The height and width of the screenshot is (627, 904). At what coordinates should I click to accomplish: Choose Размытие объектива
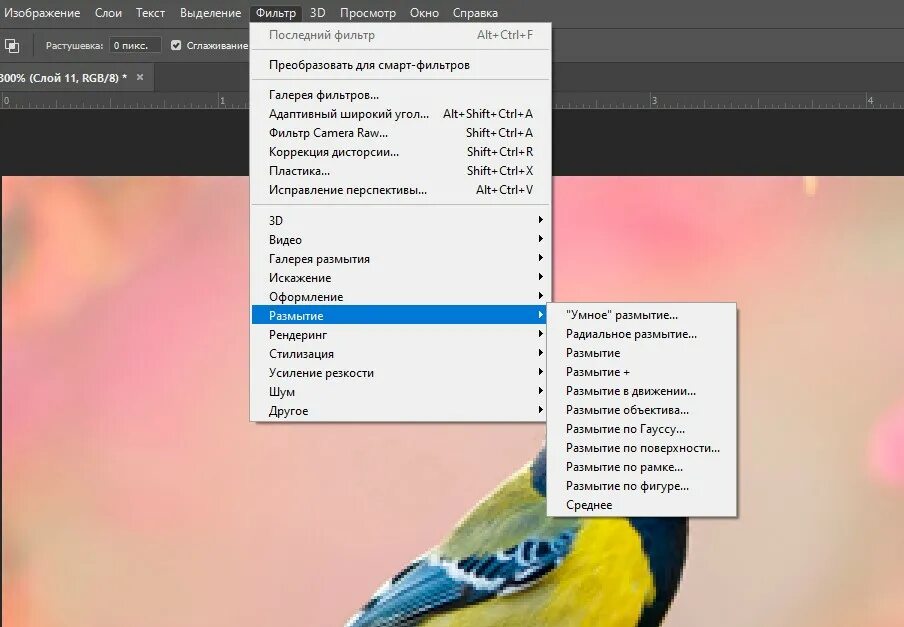642,410
